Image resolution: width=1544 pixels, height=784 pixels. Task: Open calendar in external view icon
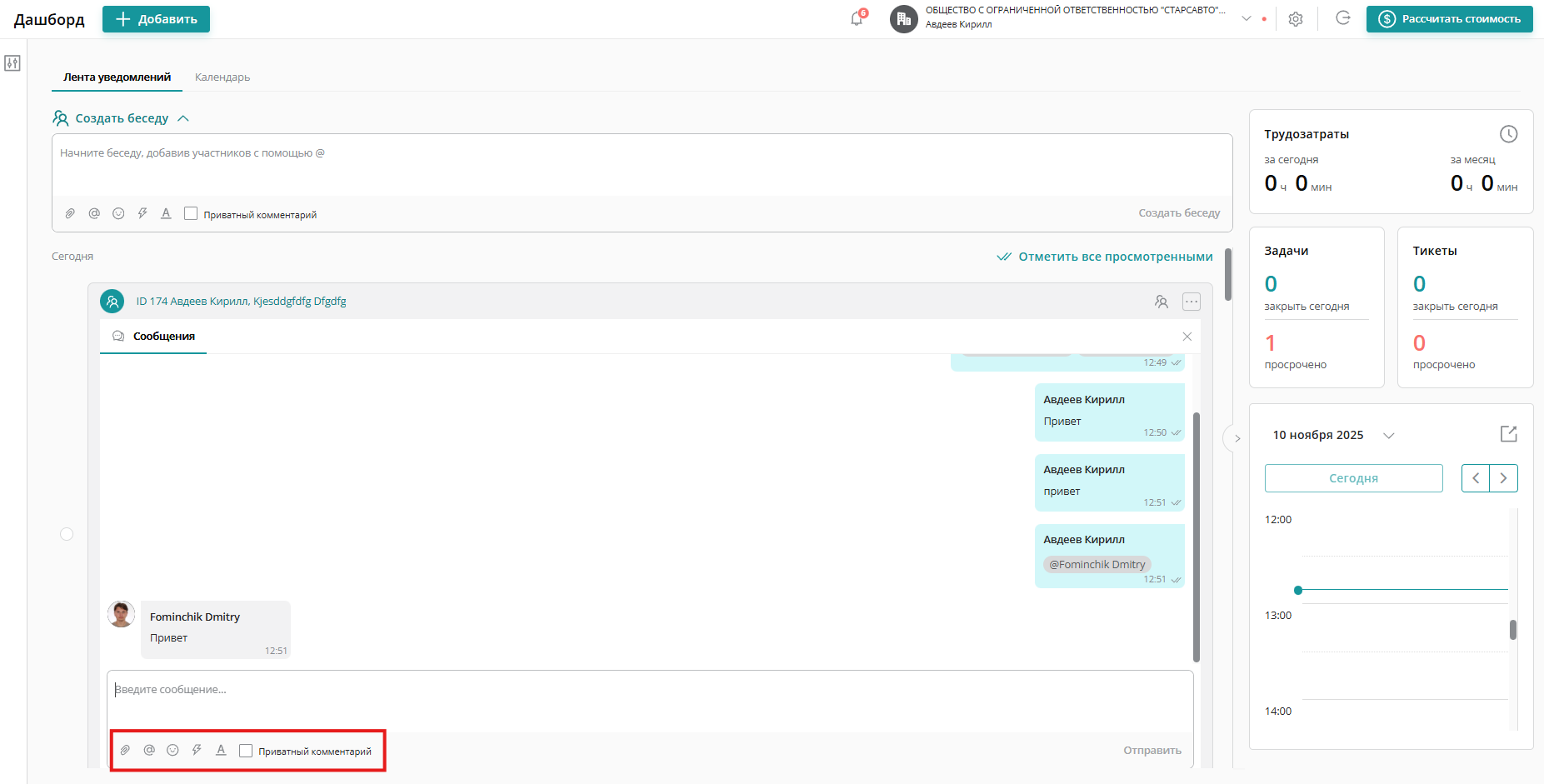(x=1508, y=434)
